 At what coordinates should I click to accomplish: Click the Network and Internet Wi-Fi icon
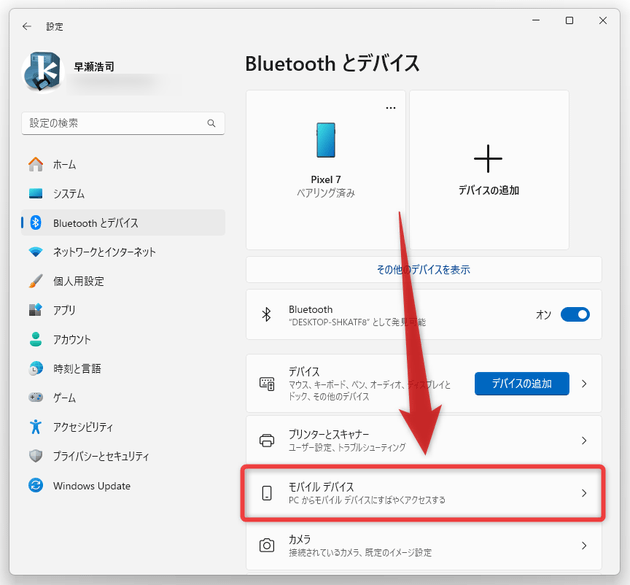coord(36,252)
